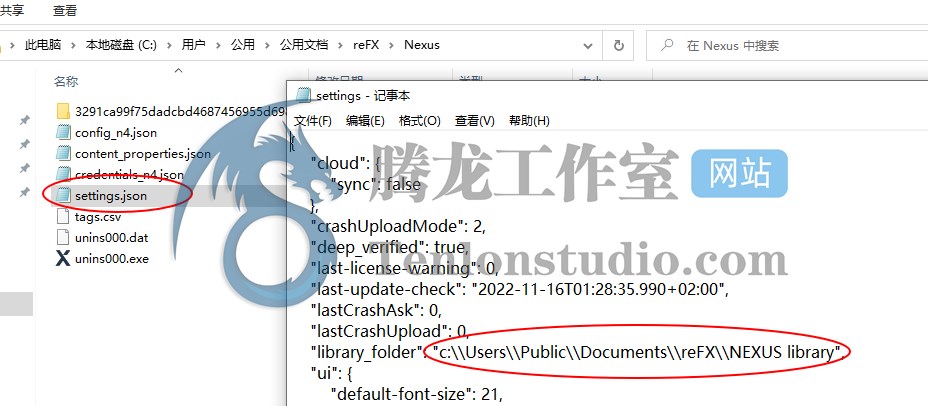The image size is (928, 406).
Task: Select the settings.json file
Action: click(x=111, y=196)
